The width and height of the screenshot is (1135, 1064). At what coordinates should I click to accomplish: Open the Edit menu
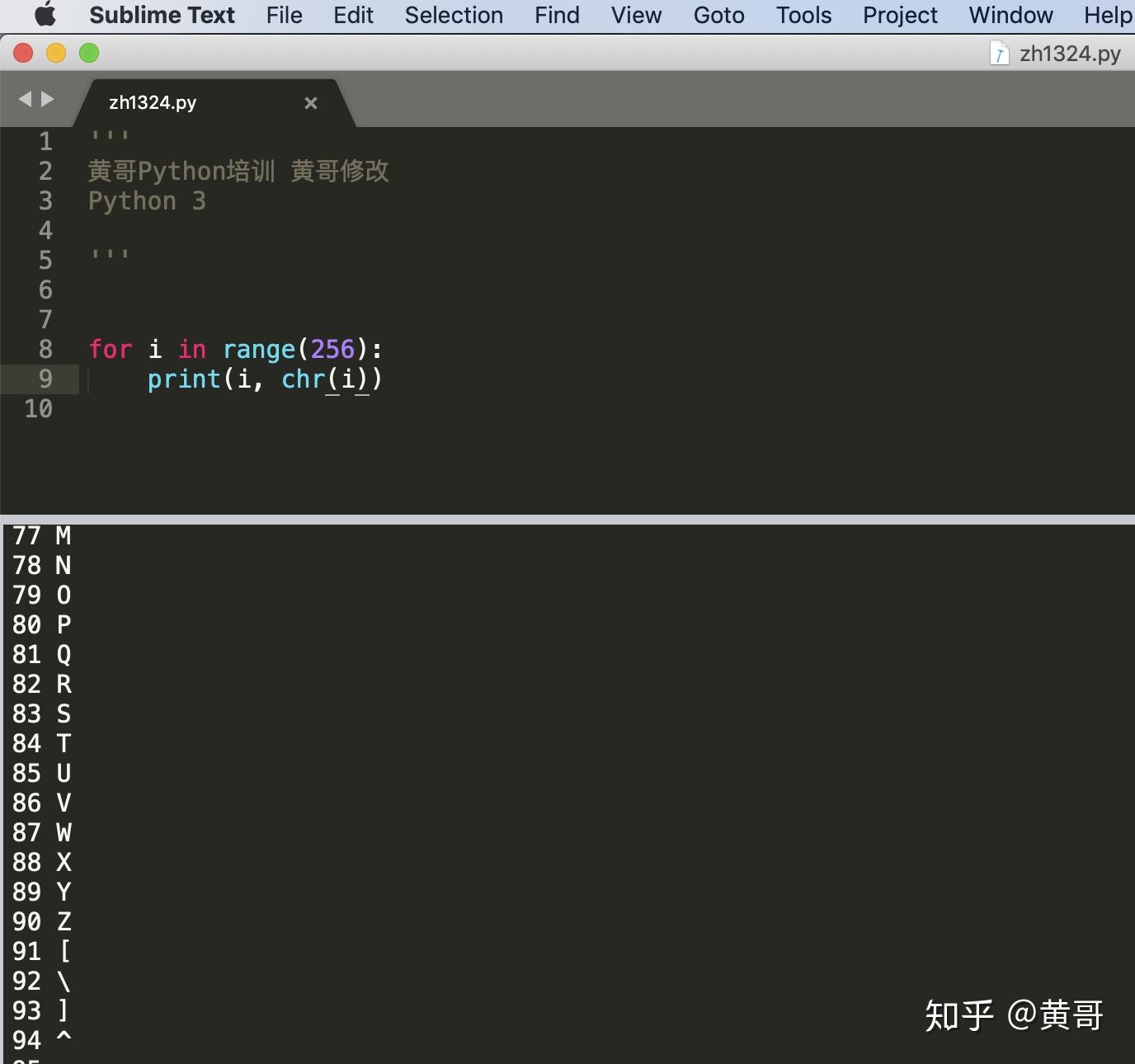click(x=353, y=15)
